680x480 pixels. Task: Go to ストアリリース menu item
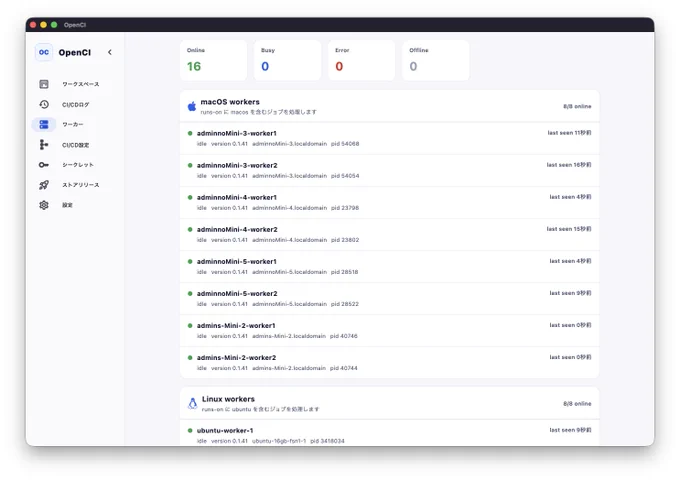(x=81, y=185)
